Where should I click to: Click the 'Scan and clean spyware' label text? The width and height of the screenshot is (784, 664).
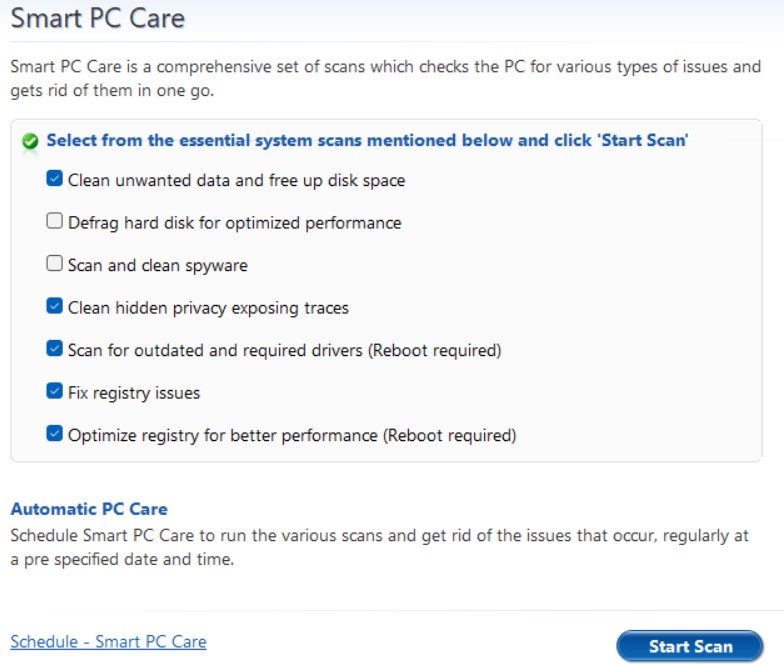coord(158,266)
